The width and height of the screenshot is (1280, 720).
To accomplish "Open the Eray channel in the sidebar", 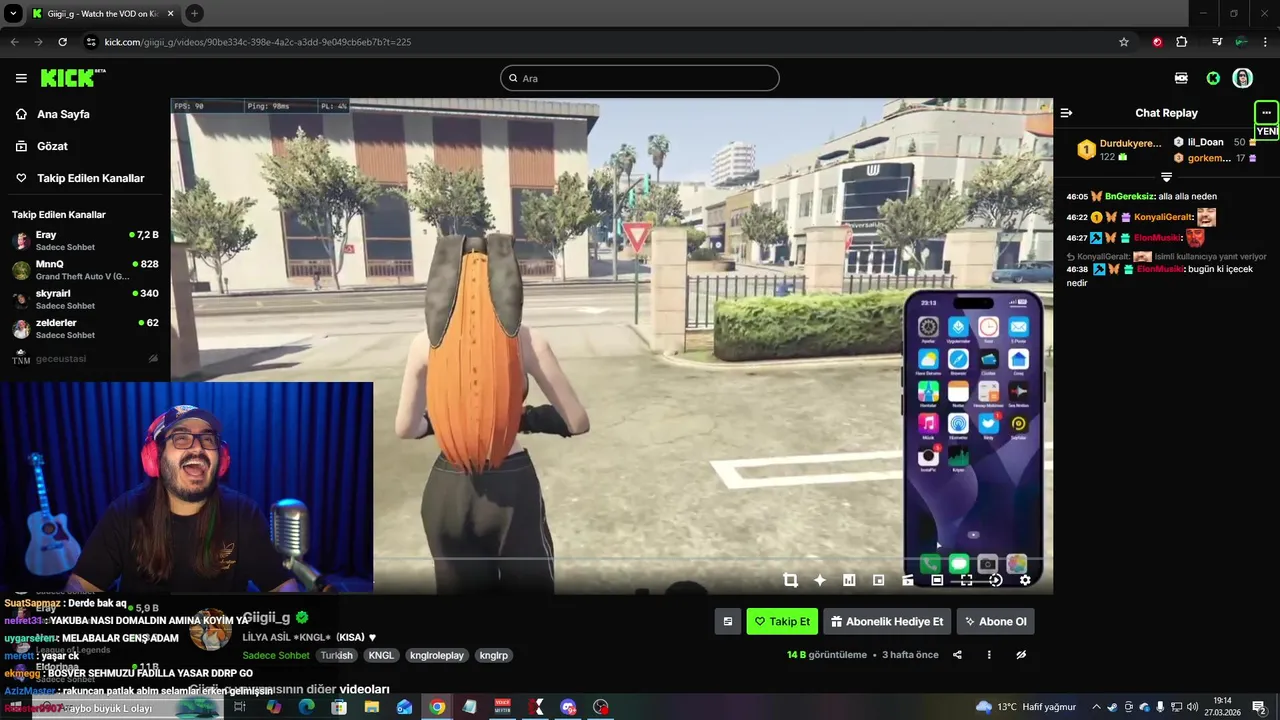I will [85, 240].
